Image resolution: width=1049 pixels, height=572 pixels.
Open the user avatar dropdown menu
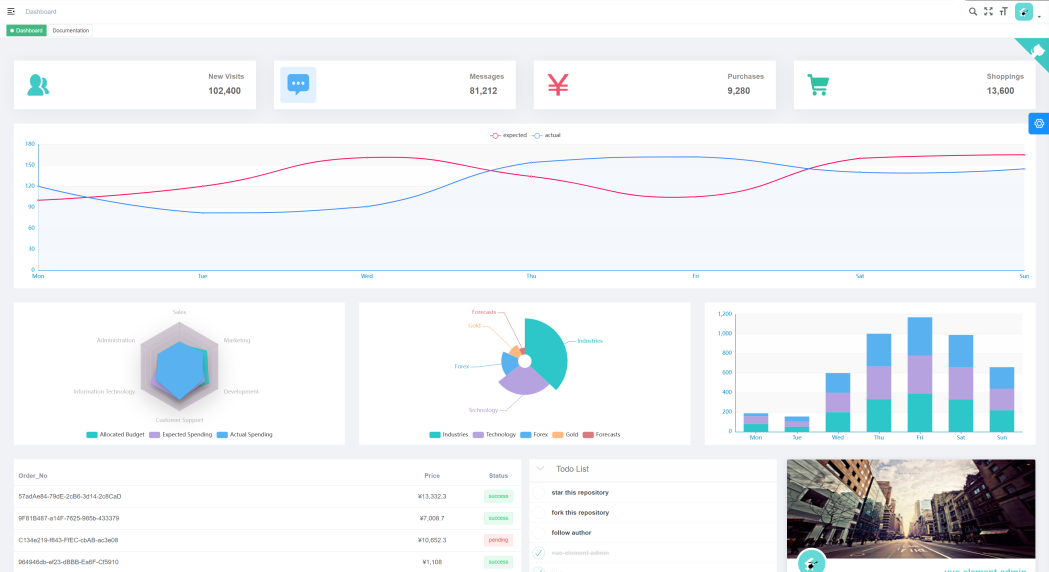[1025, 12]
